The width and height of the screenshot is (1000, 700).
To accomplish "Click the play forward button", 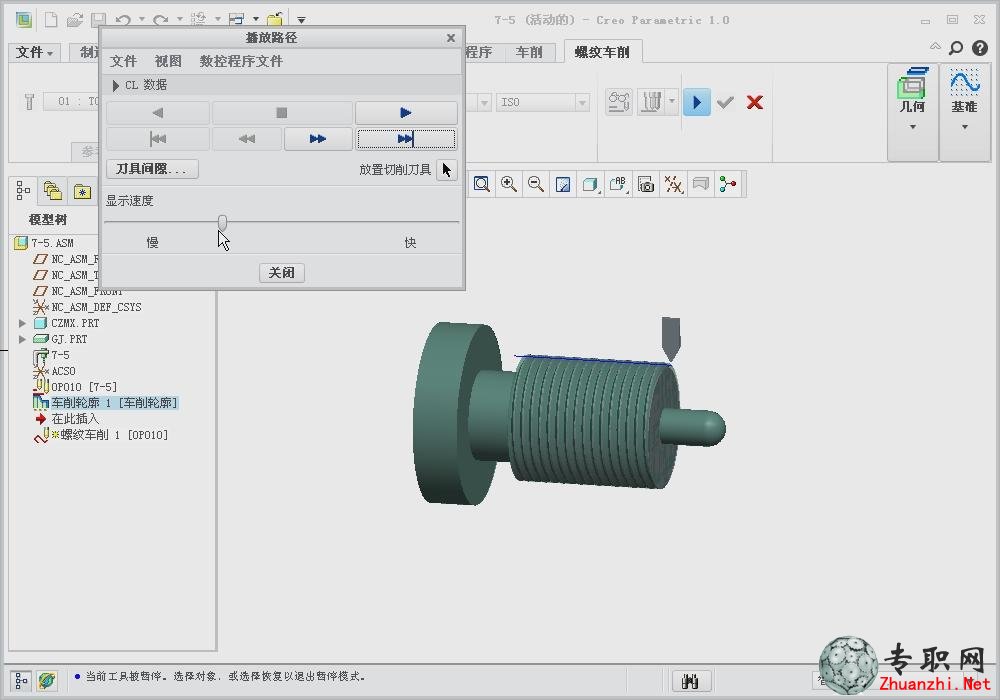I will [406, 113].
